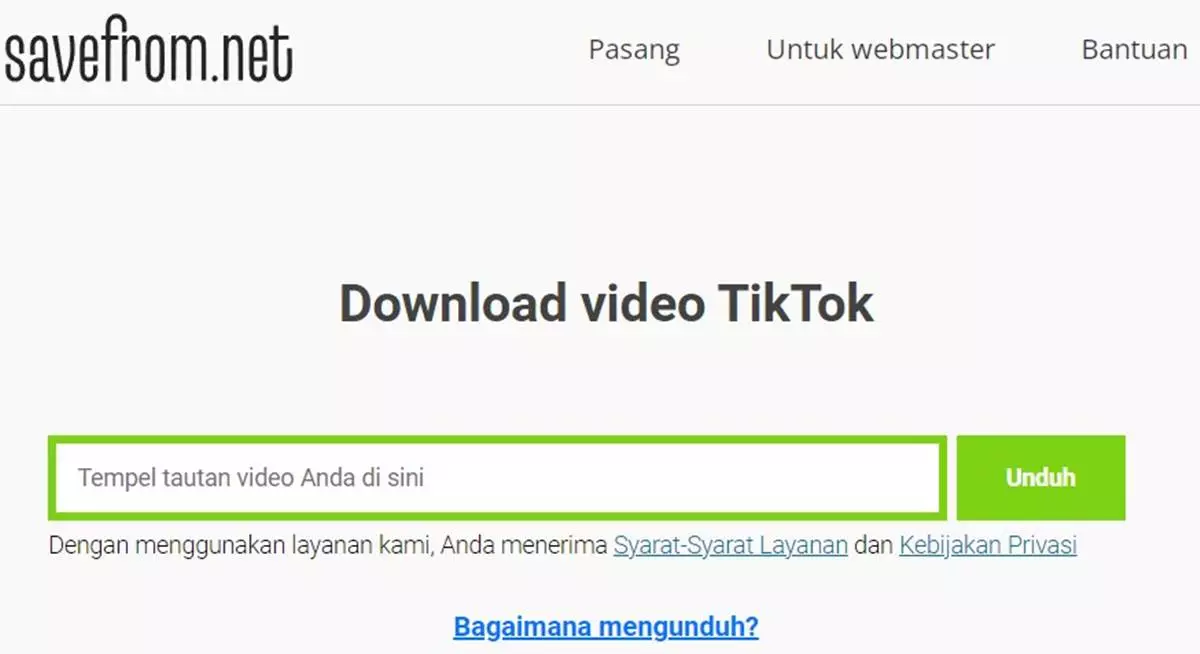This screenshot has height=654, width=1200.
Task: Open the Pasang menu item
Action: 634,50
